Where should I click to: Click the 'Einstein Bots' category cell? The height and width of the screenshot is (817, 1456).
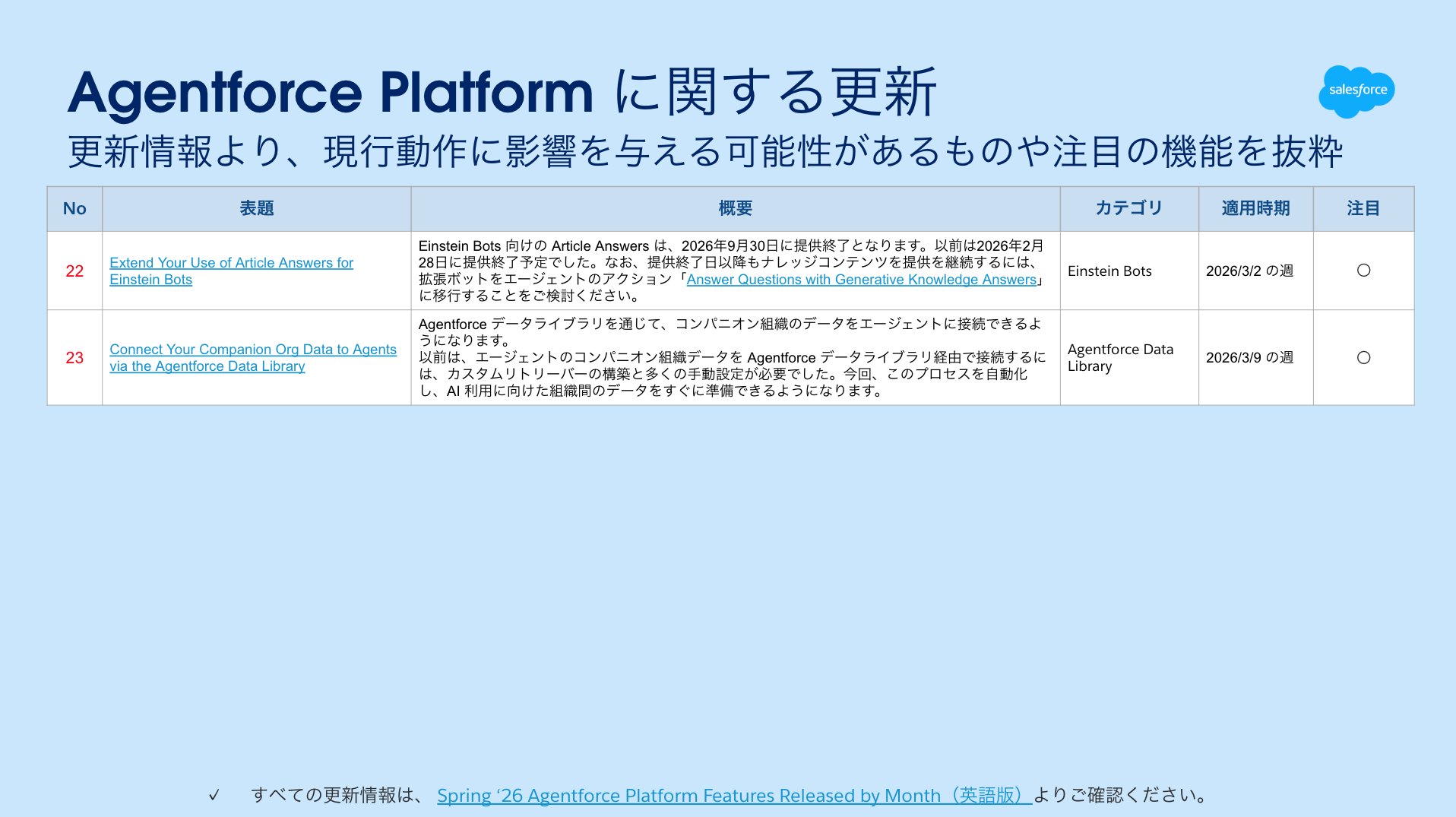[1129, 271]
